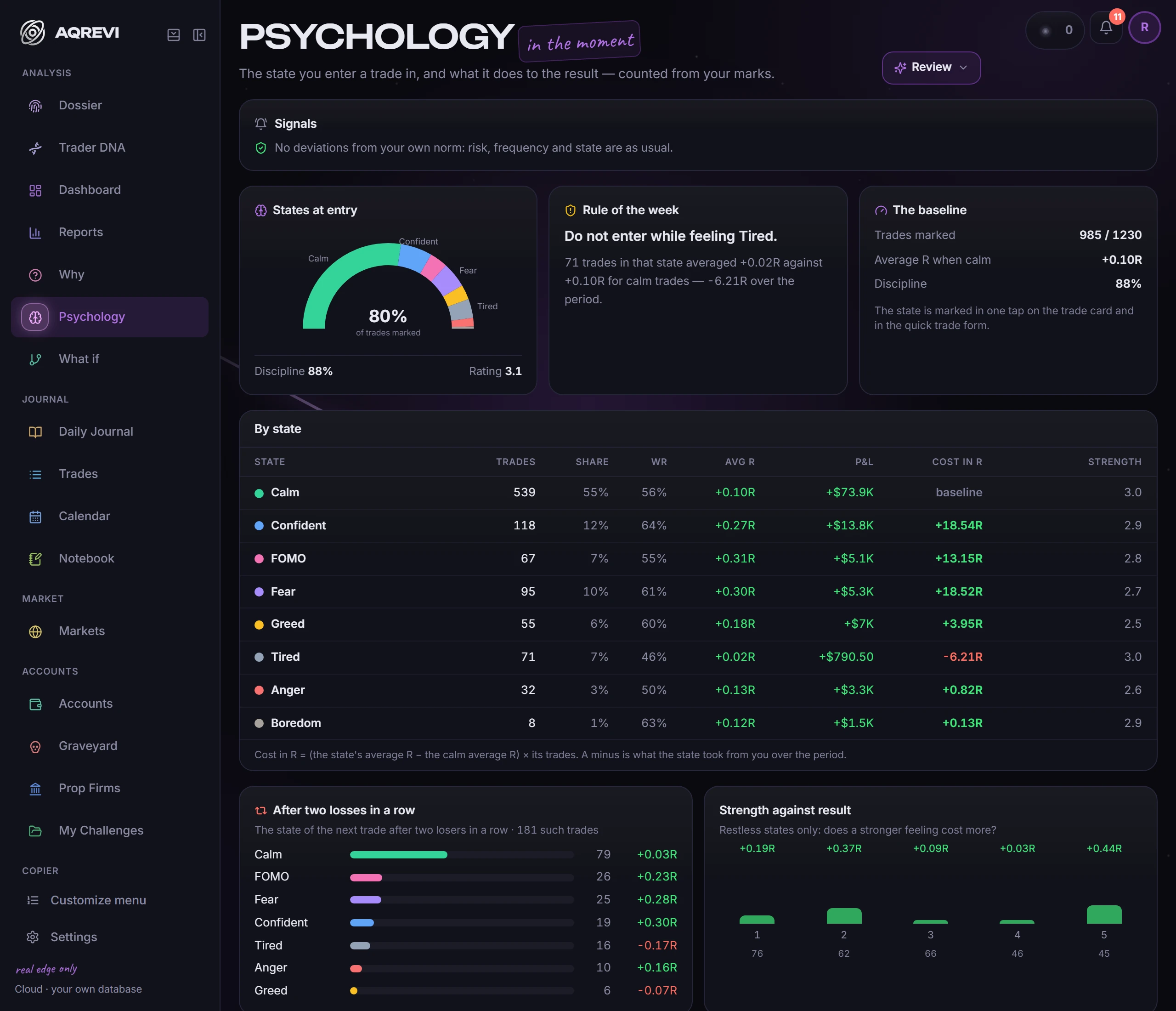Viewport: 1176px width, 1011px height.
Task: Click the AQREVI spiral logo icon
Action: (x=32, y=32)
